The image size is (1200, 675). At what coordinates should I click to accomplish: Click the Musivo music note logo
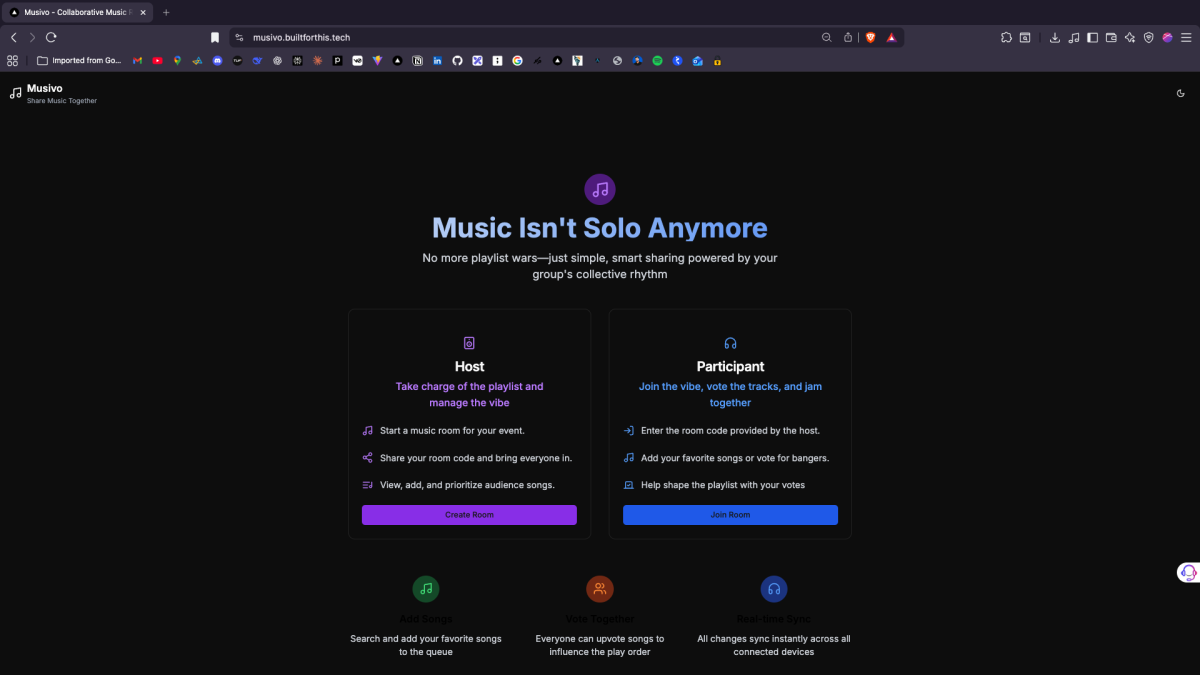[15, 93]
